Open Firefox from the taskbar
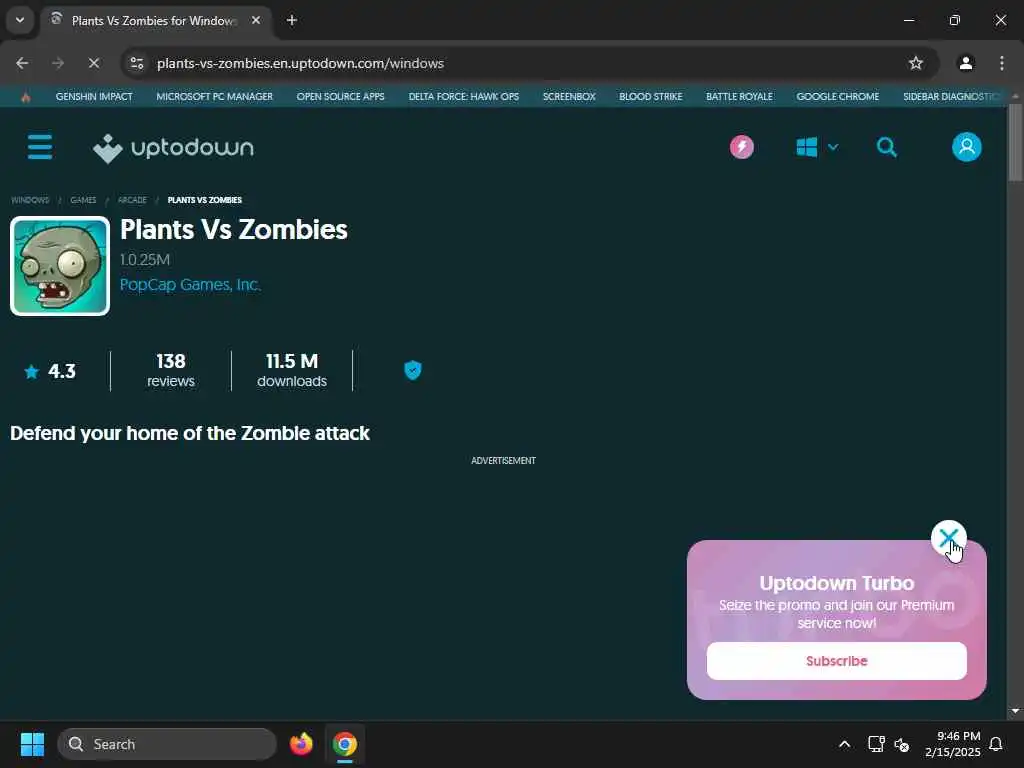The height and width of the screenshot is (768, 1024). pyautogui.click(x=301, y=744)
